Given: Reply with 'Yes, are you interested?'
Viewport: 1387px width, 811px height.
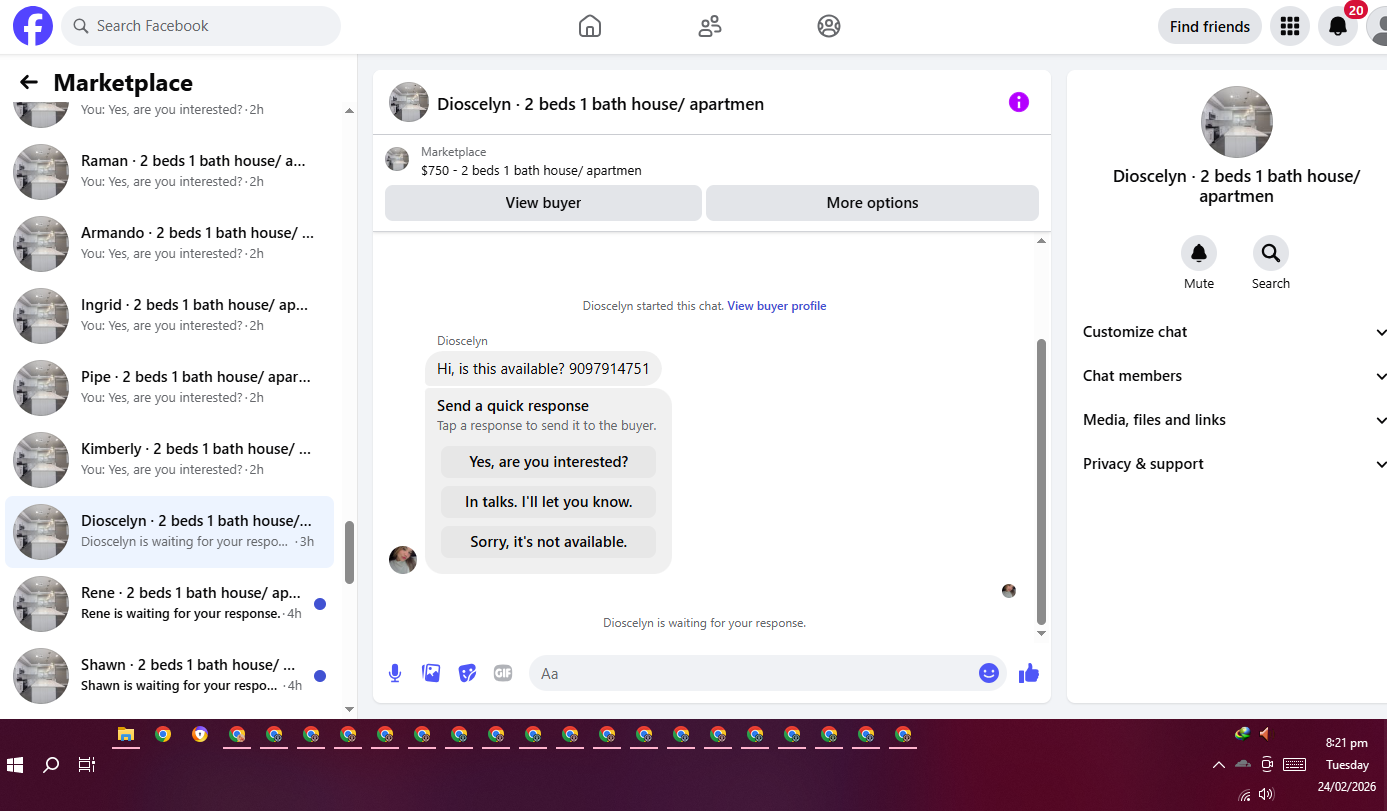Looking at the screenshot, I should [x=548, y=462].
